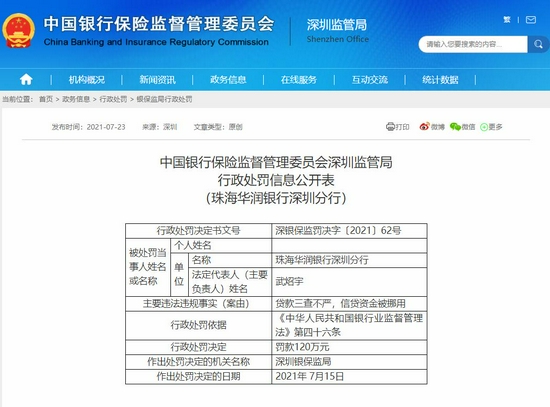Click the date cell 2021年7月15日
550x407 pixels.
tap(349, 376)
